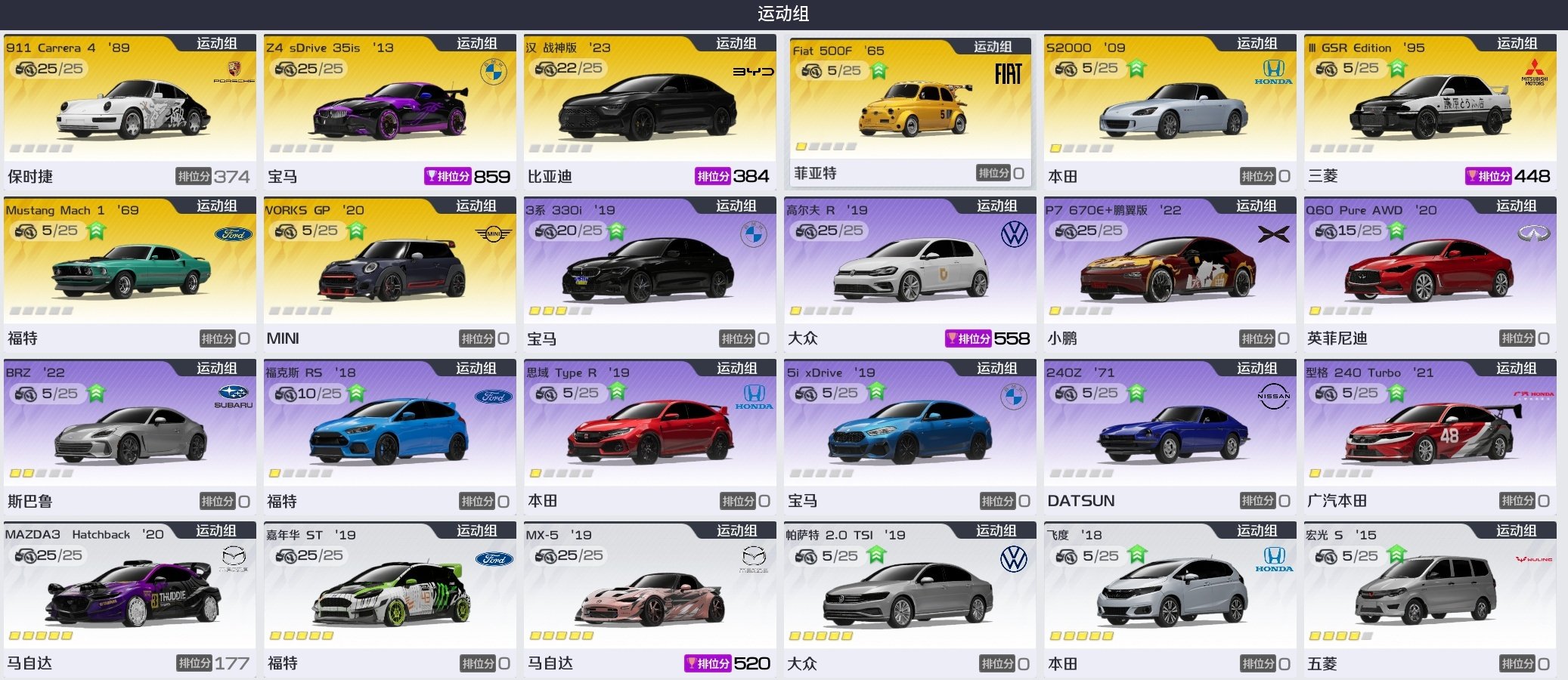Viewport: 1568px width, 680px height.
Task: Select the MAZDA3 Hatchback '20 car image
Action: (x=133, y=595)
